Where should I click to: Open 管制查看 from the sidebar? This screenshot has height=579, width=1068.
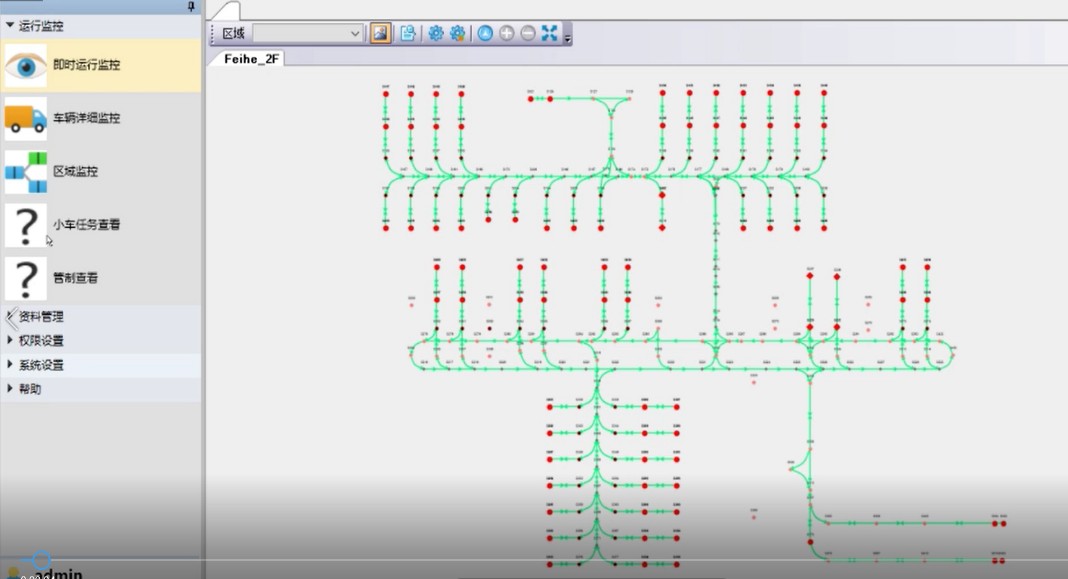click(75, 278)
